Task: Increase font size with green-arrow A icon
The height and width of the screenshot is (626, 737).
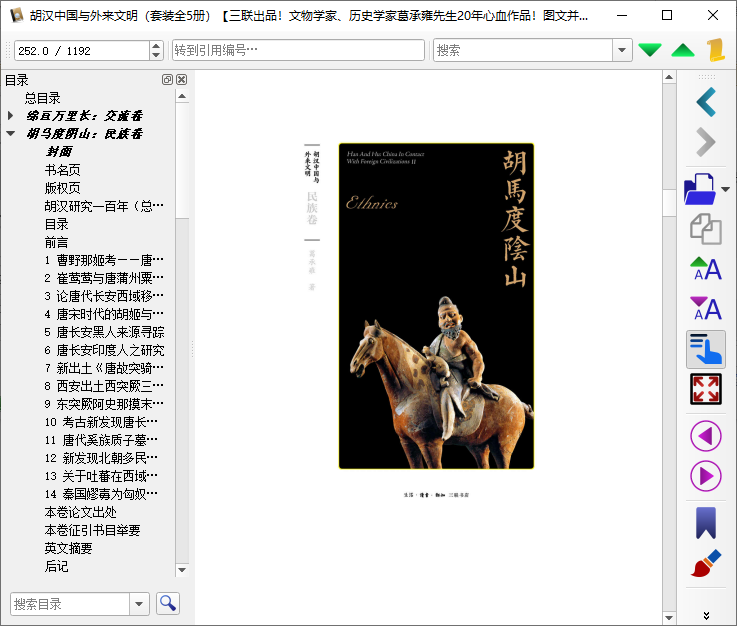Action: point(706,269)
